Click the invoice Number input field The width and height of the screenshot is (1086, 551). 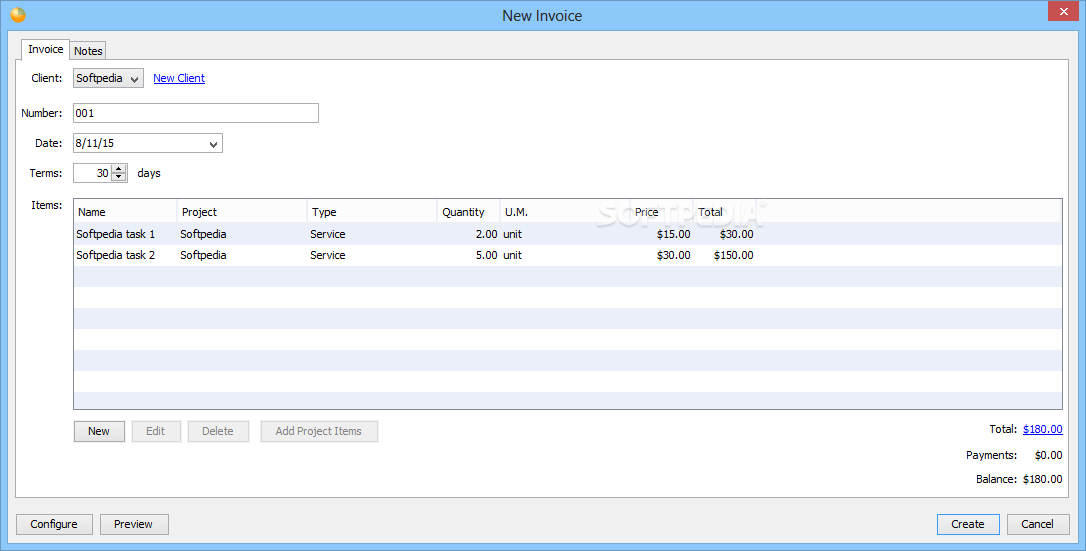196,113
